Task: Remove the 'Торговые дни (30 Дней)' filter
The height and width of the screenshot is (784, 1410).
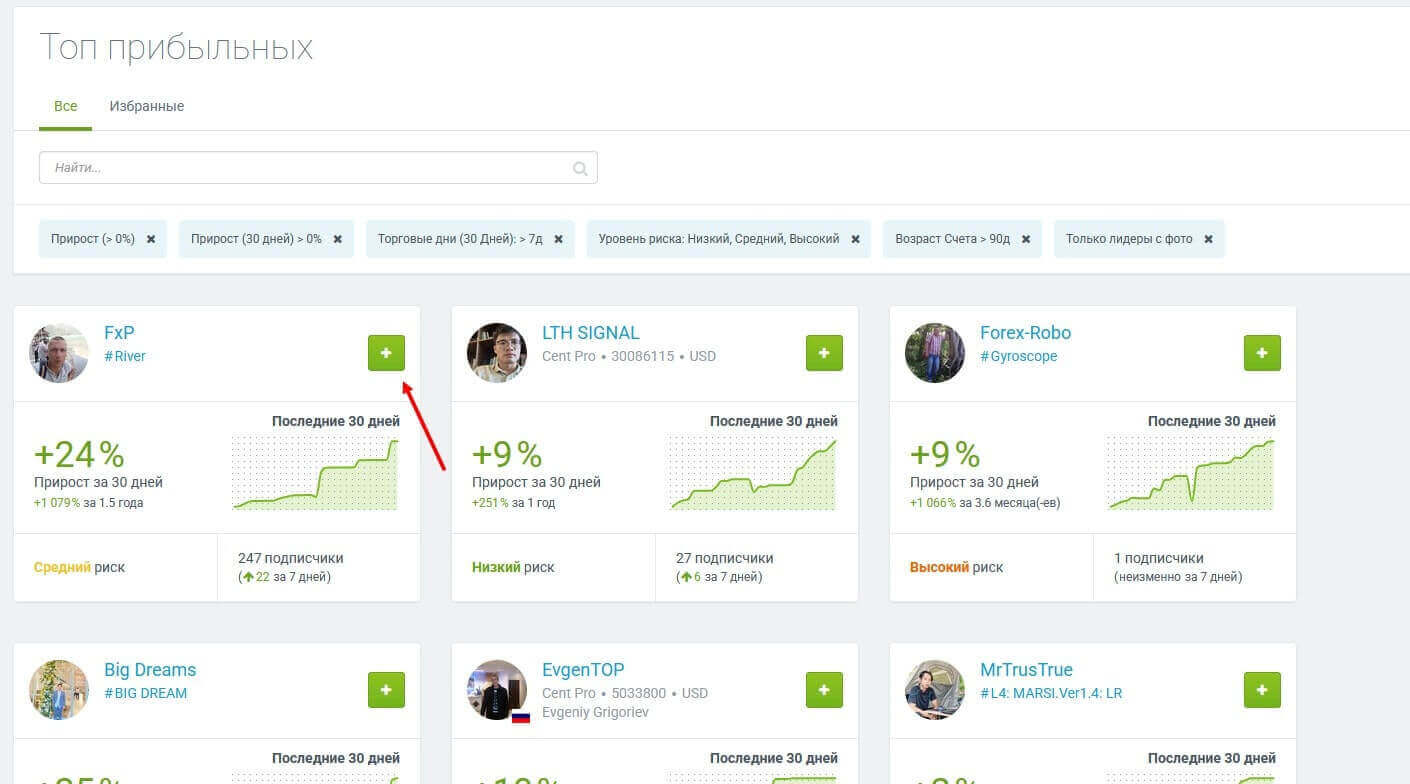Action: click(558, 240)
